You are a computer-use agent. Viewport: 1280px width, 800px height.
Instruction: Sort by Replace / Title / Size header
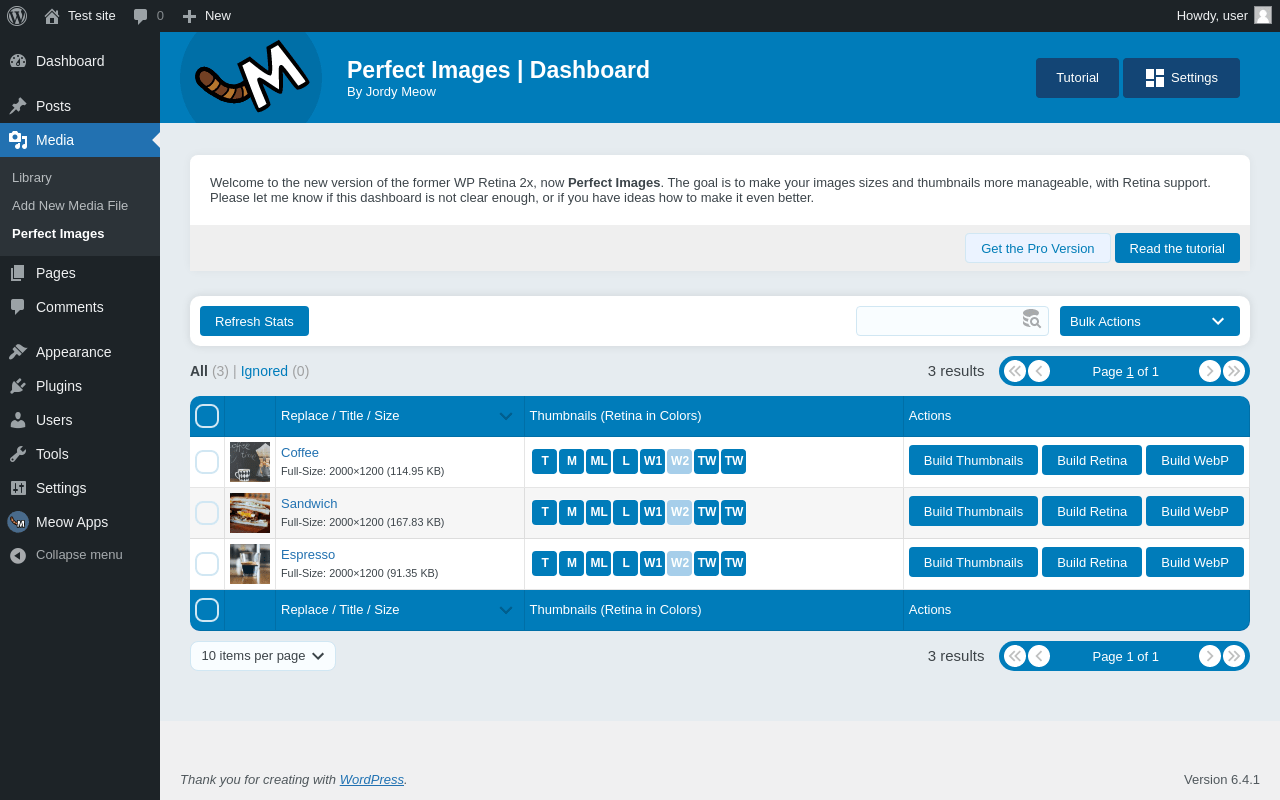point(399,416)
